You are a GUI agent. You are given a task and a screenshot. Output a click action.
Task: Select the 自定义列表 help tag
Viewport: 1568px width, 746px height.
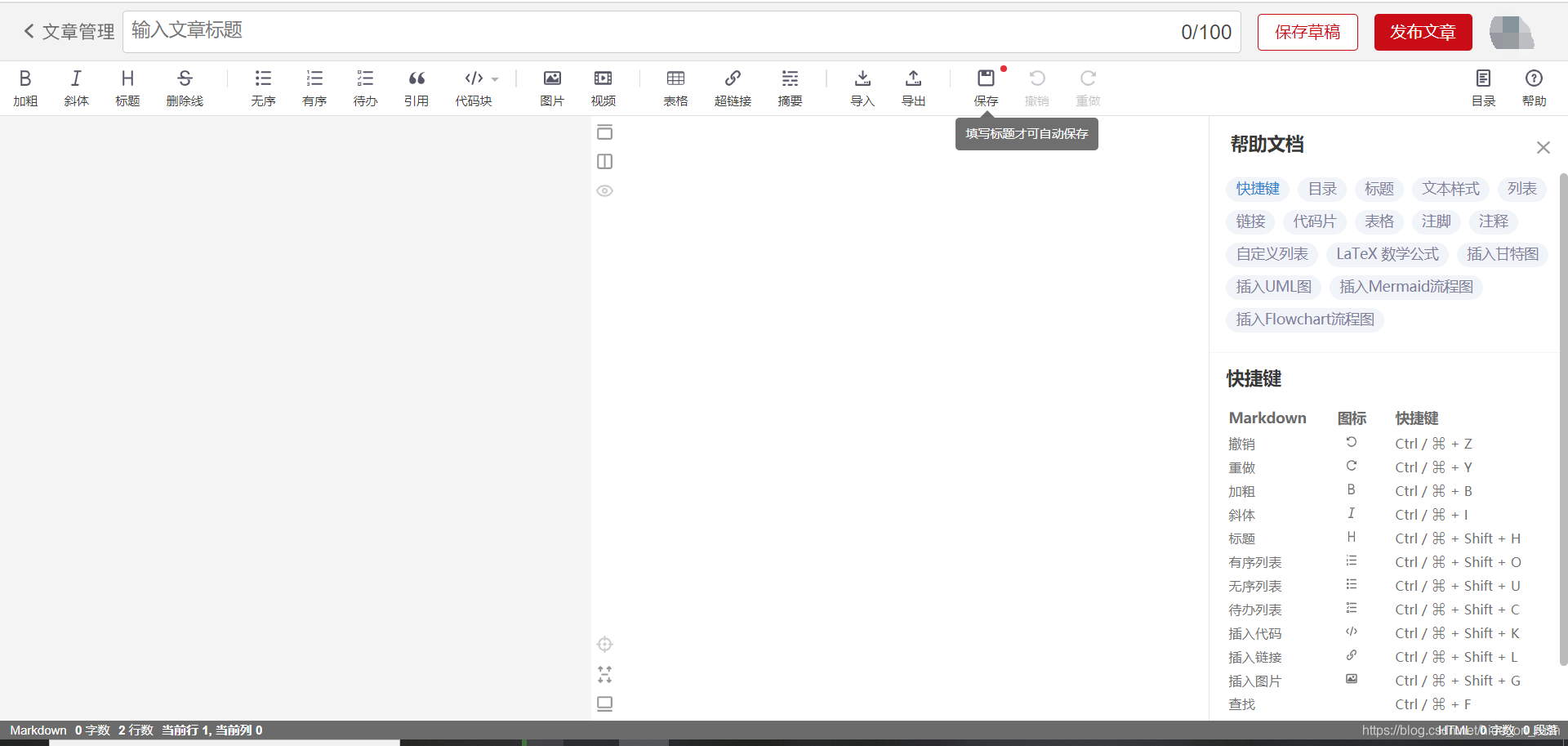[1272, 254]
